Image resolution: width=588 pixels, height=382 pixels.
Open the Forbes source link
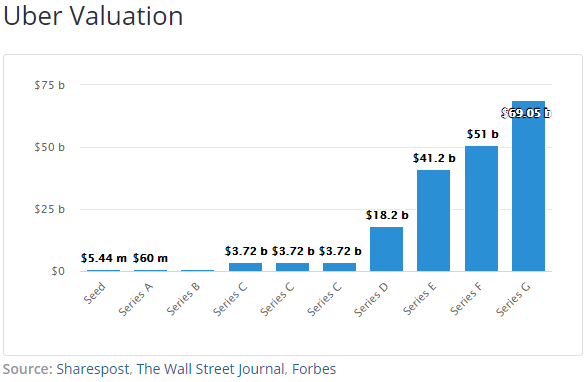pos(314,369)
